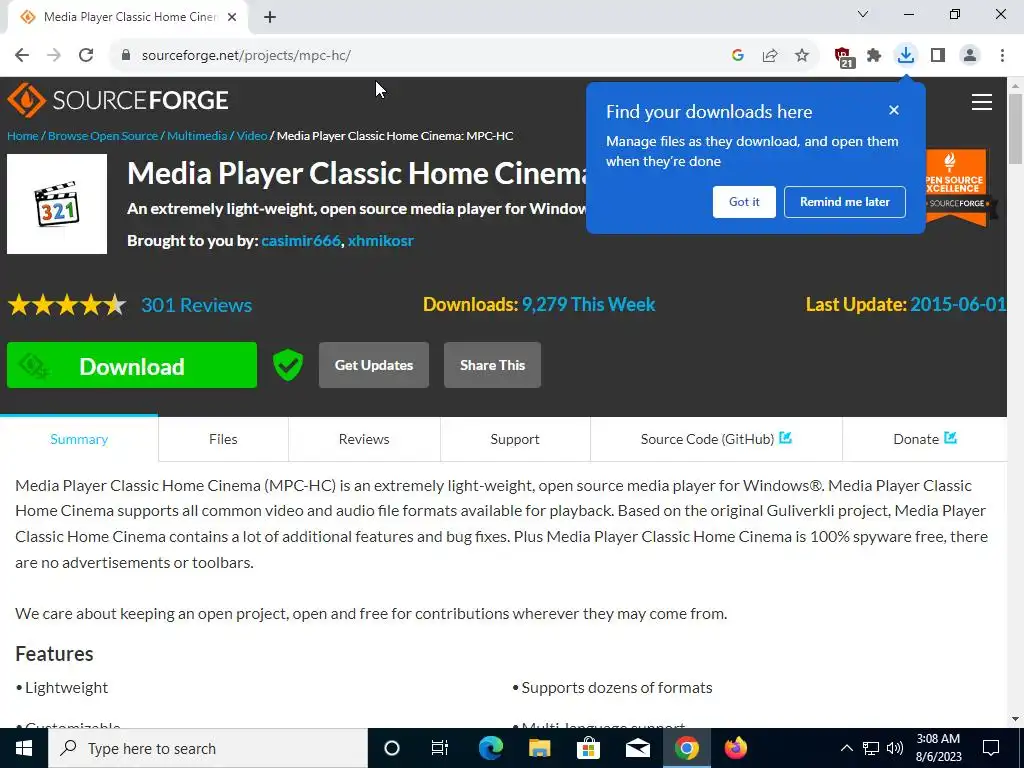This screenshot has width=1024, height=768.
Task: Open Task View in taskbar
Action: (x=440, y=748)
